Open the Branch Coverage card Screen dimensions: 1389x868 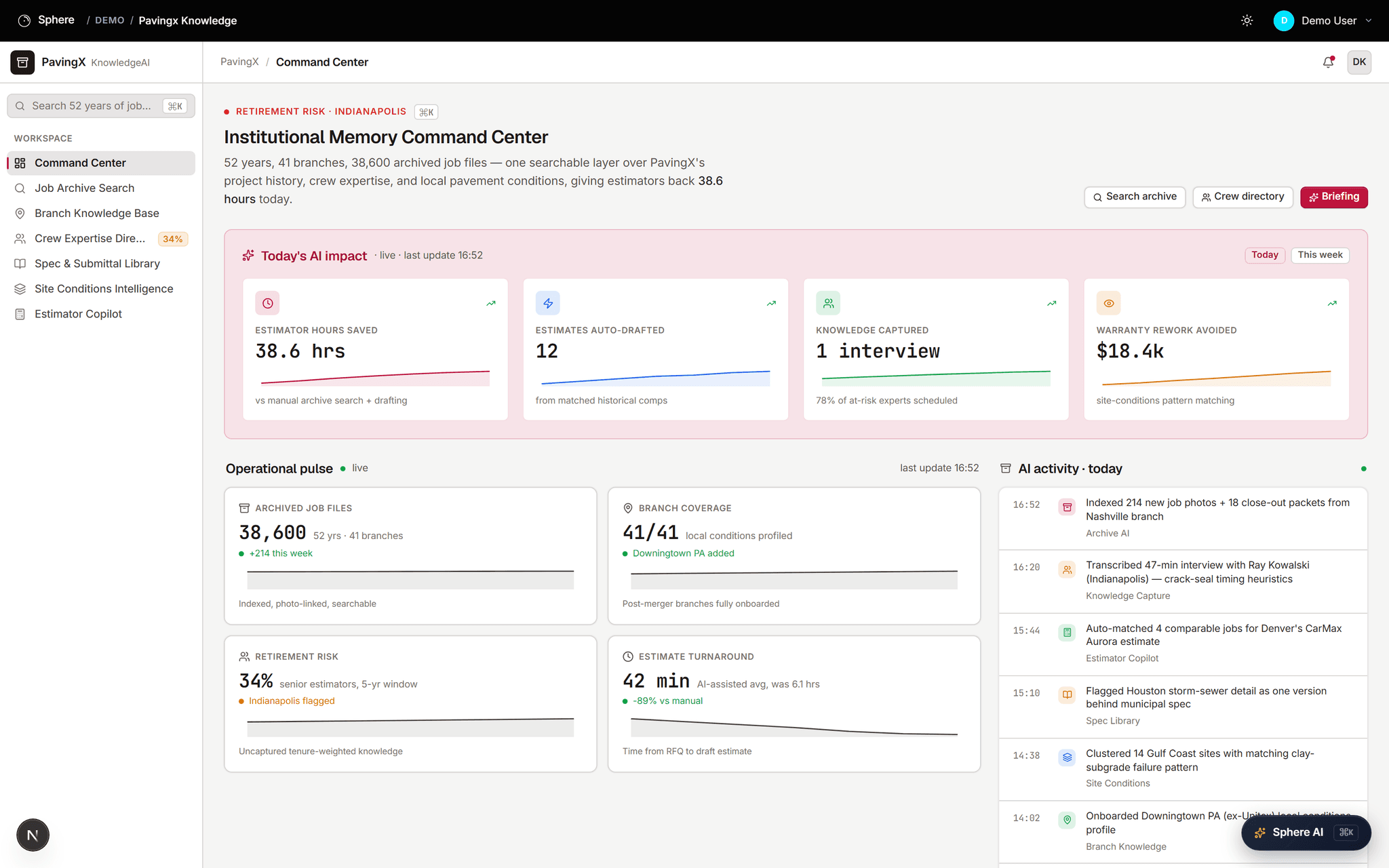(794, 555)
